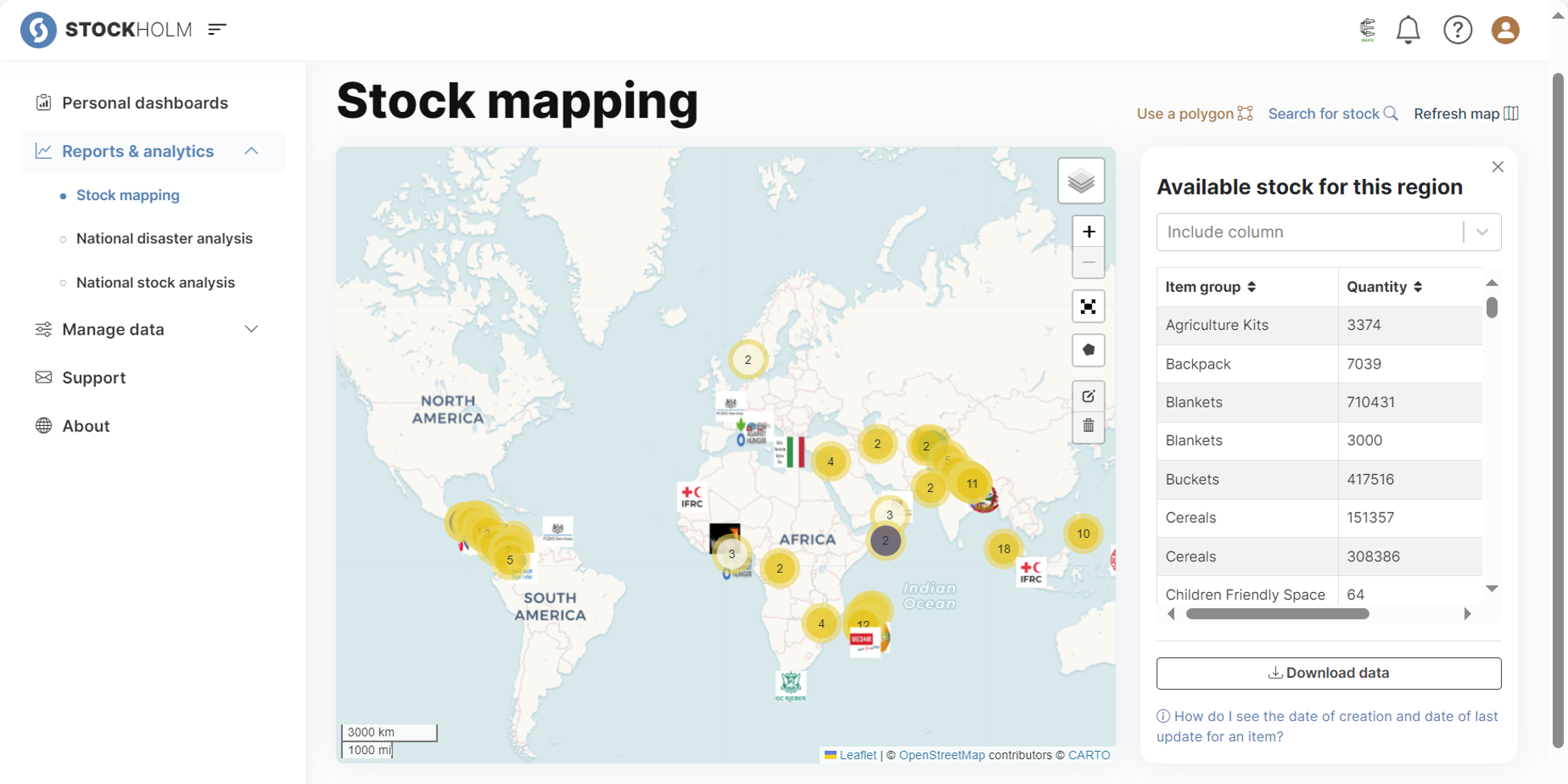Open the notifications bell
This screenshot has width=1568, height=784.
point(1407,30)
